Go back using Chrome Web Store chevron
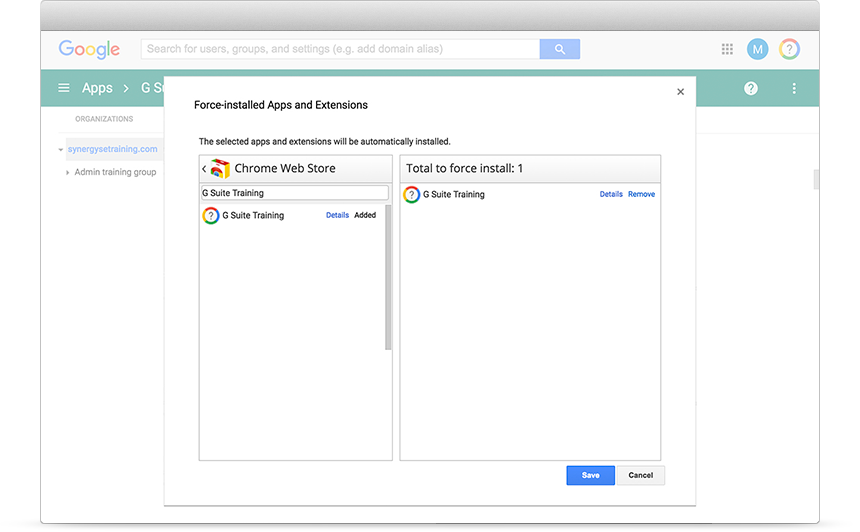Viewport: 860px width, 532px height. tap(204, 169)
